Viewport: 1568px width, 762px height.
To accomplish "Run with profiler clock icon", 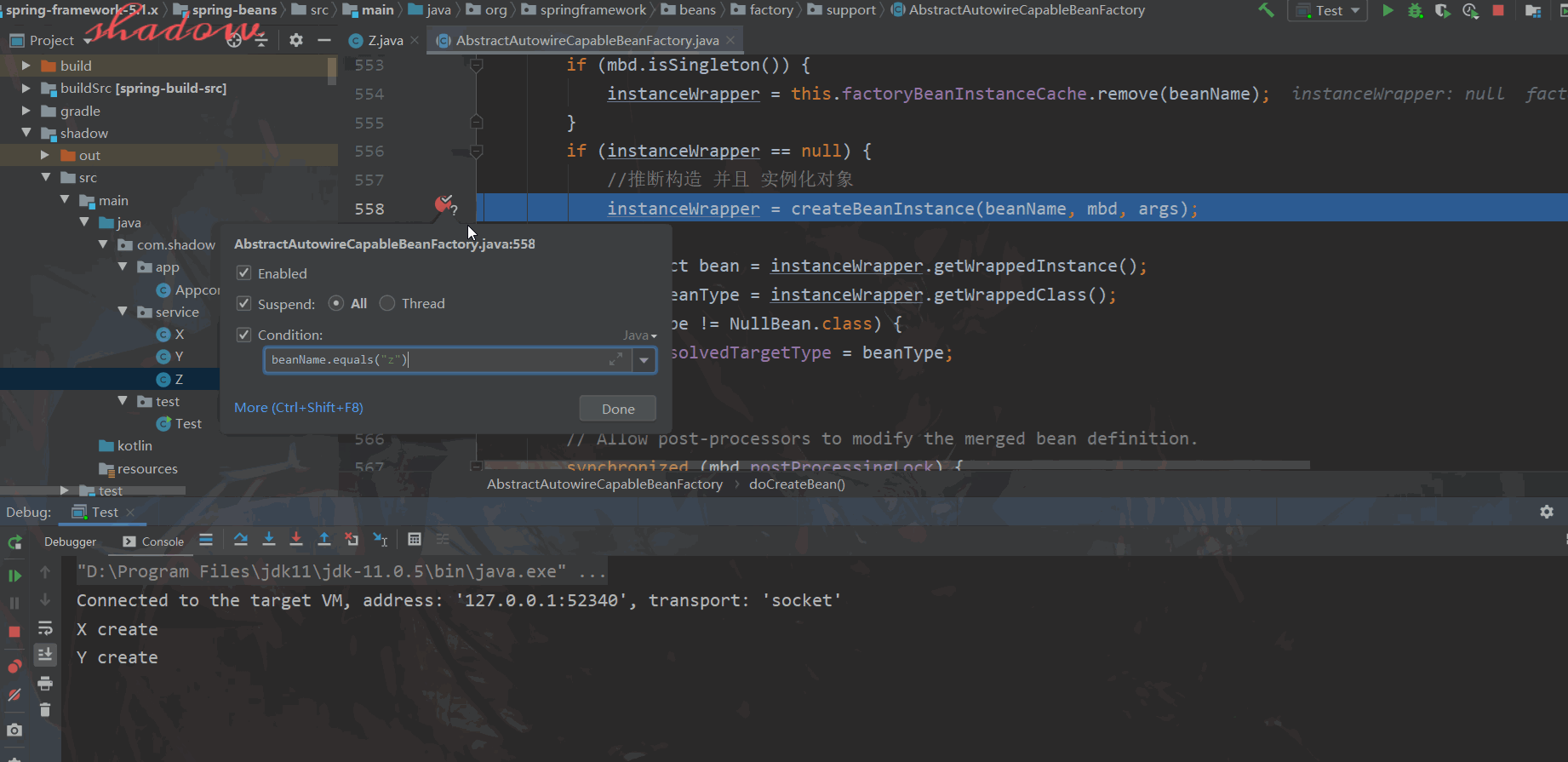I will 1470,10.
